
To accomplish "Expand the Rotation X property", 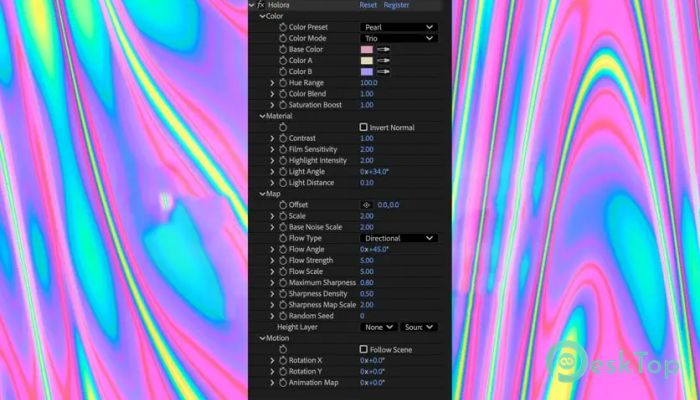I will 272,361.
